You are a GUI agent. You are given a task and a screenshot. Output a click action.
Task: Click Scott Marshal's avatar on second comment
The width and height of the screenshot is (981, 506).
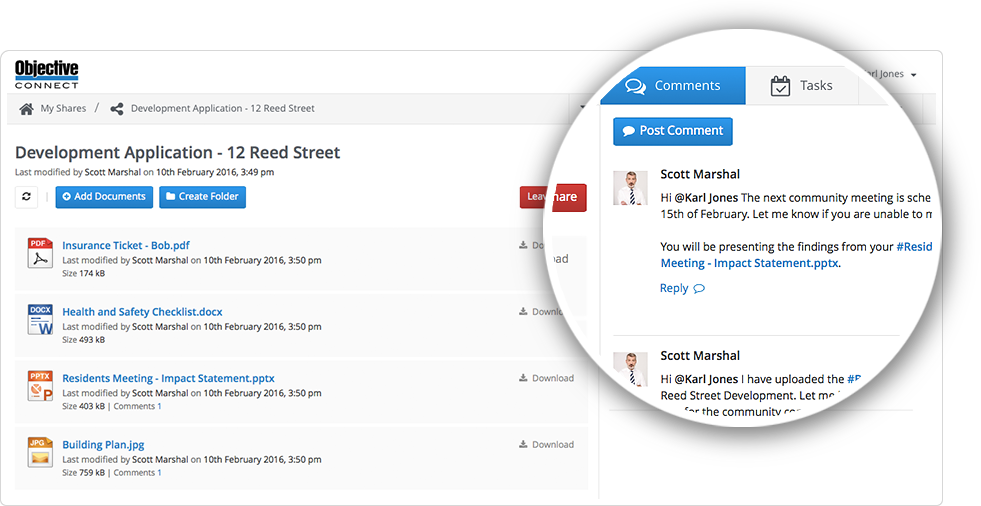630,369
